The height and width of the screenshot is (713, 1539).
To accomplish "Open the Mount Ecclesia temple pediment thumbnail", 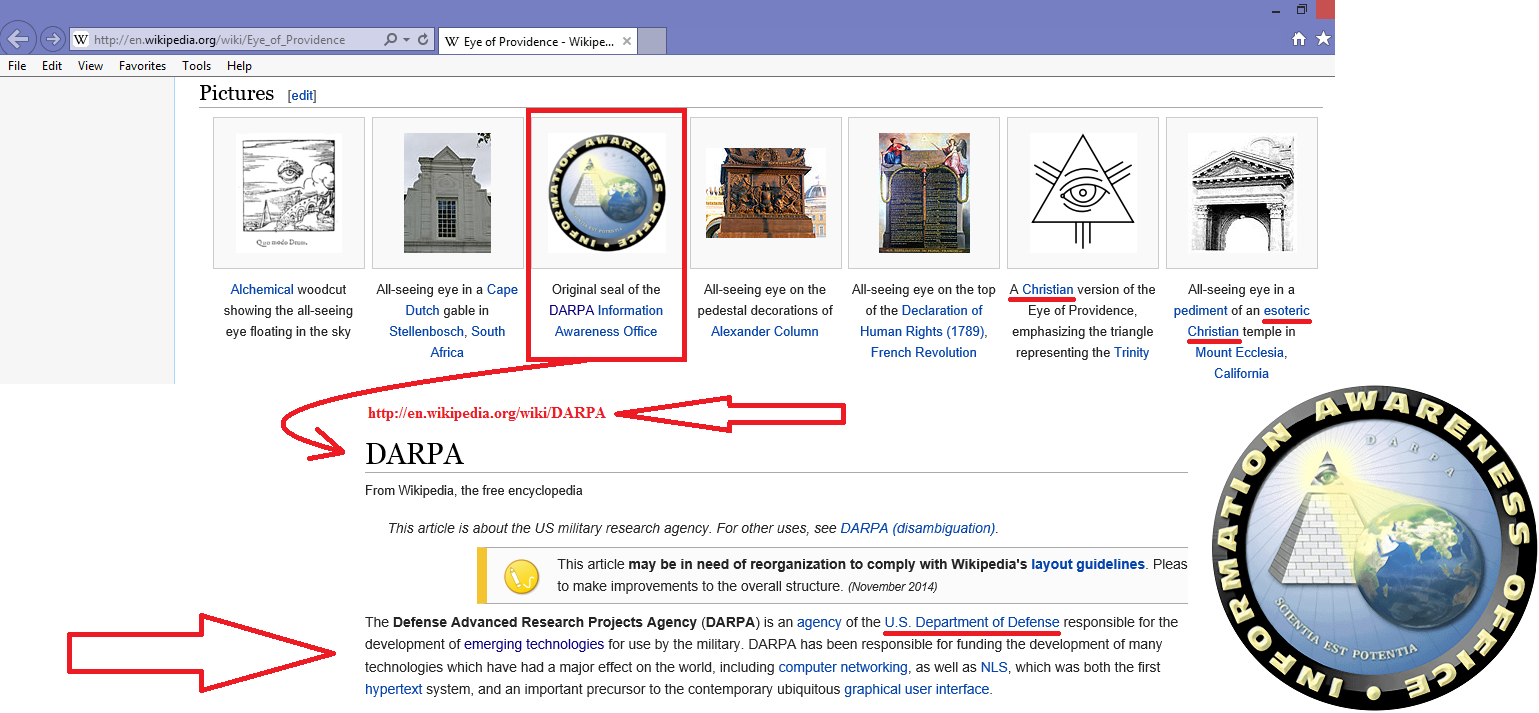I will (x=1241, y=193).
